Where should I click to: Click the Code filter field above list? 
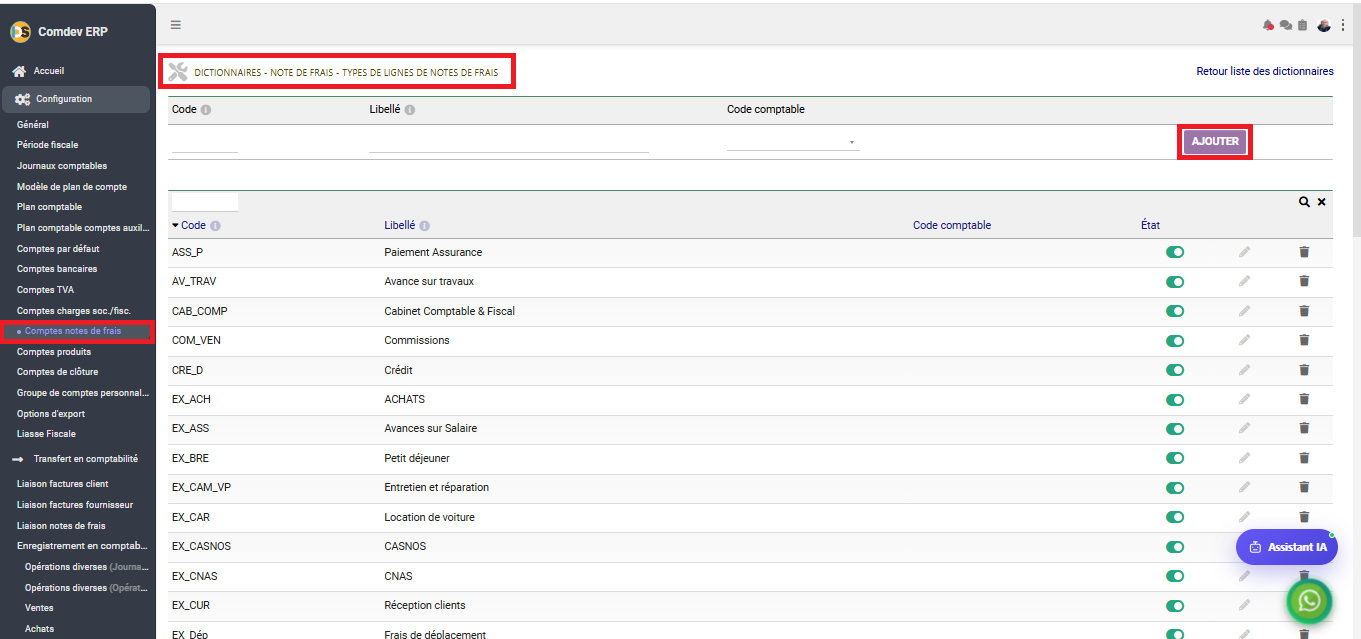[205, 202]
